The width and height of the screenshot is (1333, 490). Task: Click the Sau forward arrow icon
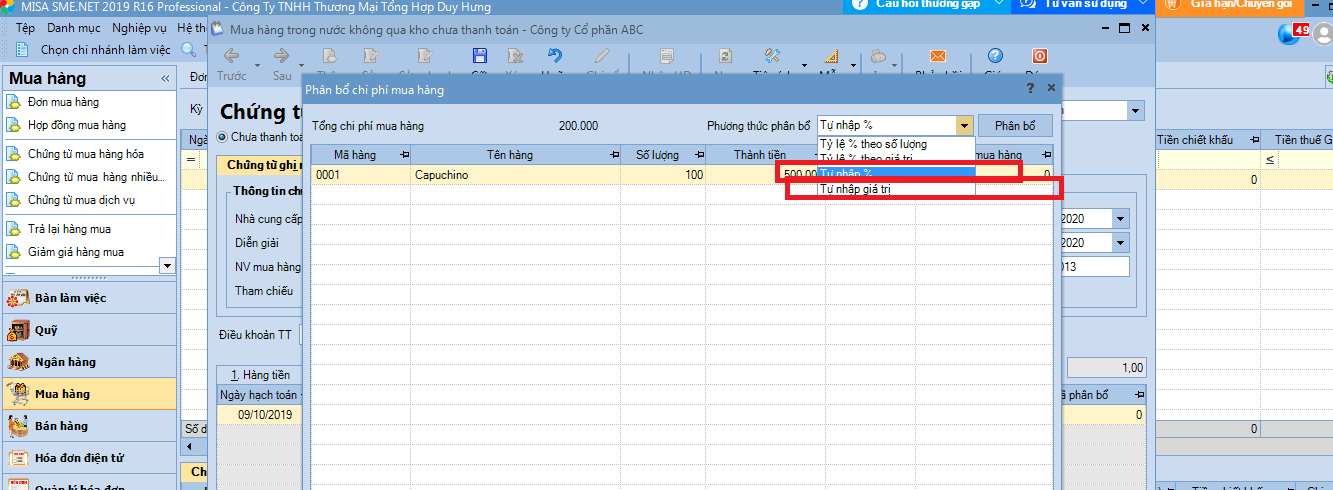[282, 56]
